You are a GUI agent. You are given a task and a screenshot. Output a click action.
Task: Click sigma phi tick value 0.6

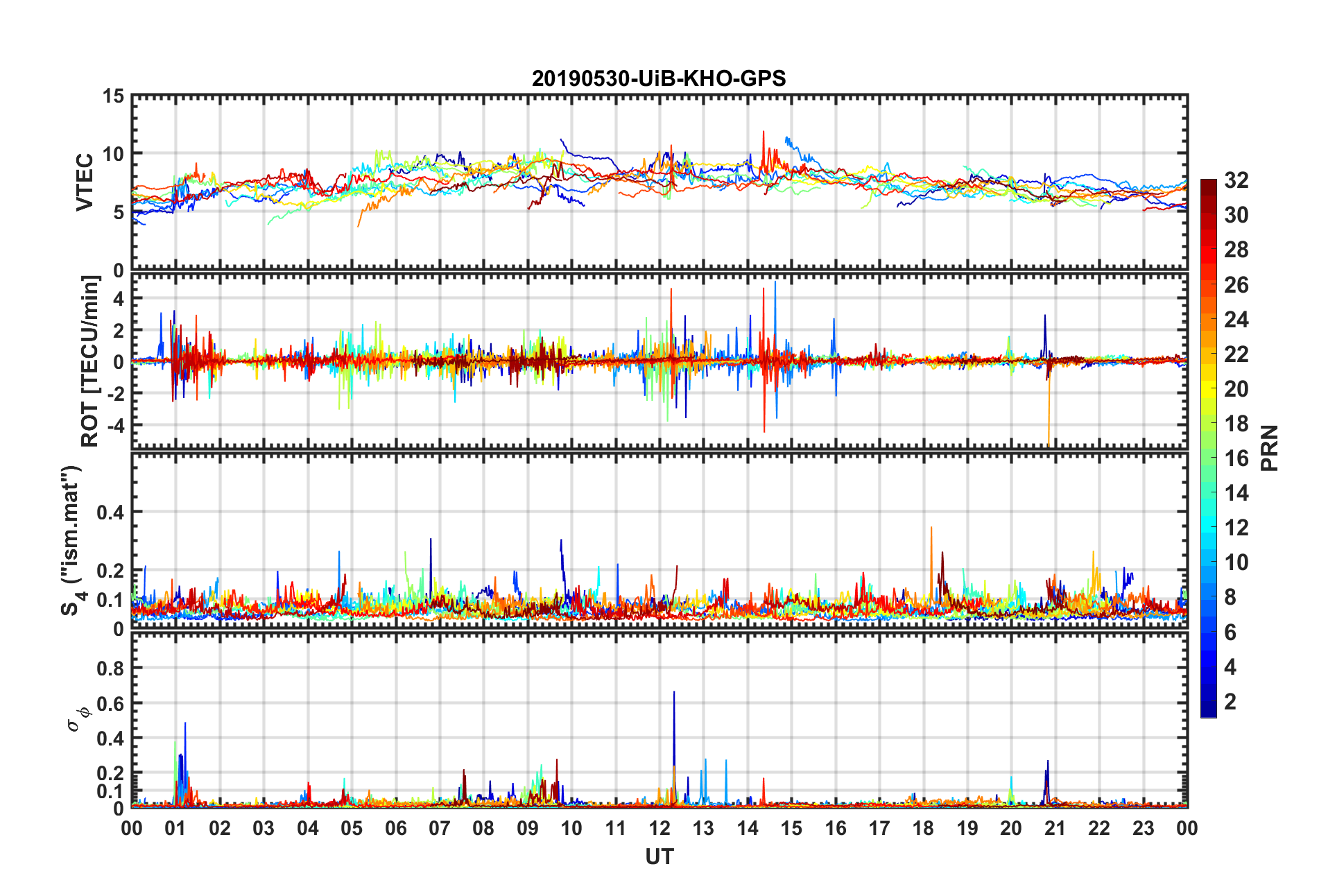pyautogui.click(x=111, y=703)
